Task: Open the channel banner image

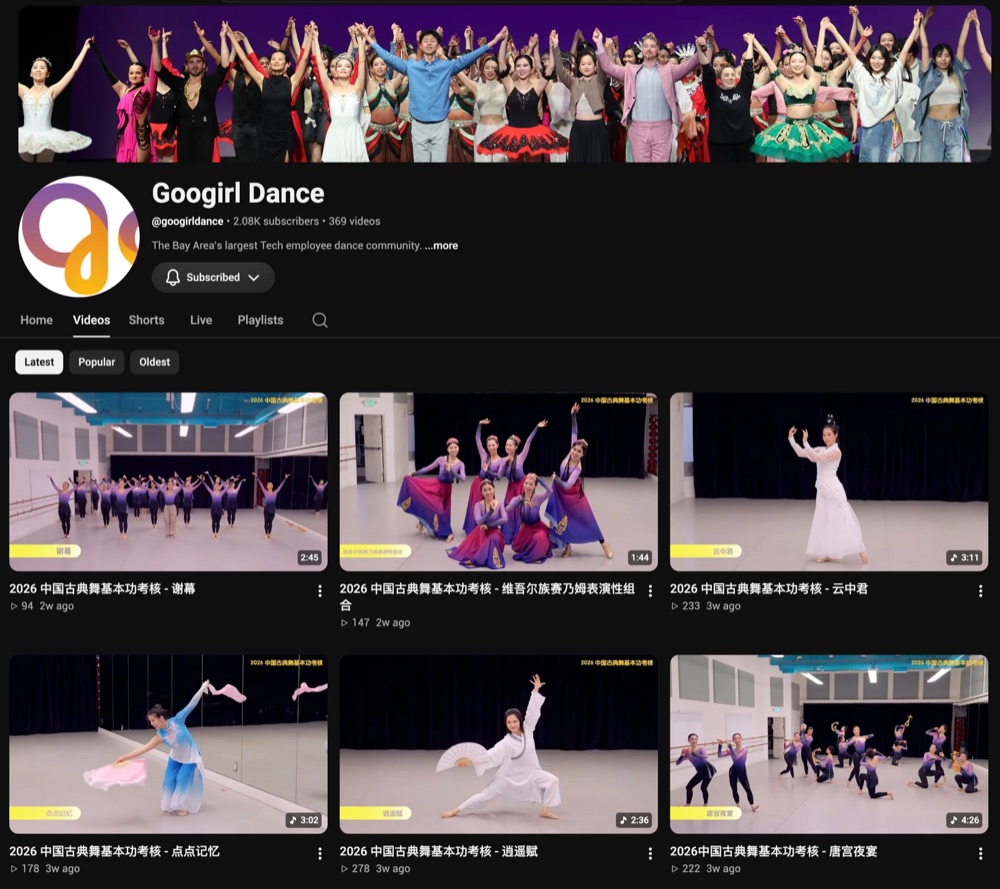Action: (x=504, y=84)
